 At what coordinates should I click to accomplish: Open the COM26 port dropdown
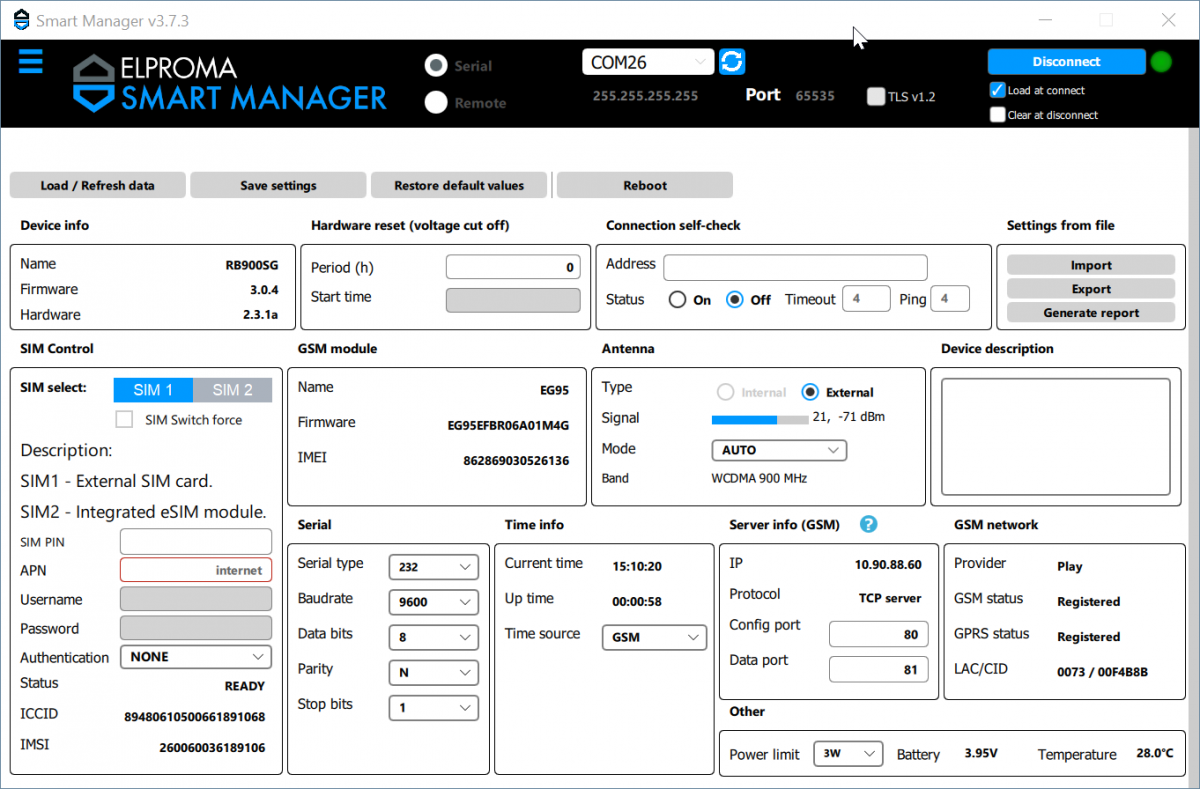[647, 61]
